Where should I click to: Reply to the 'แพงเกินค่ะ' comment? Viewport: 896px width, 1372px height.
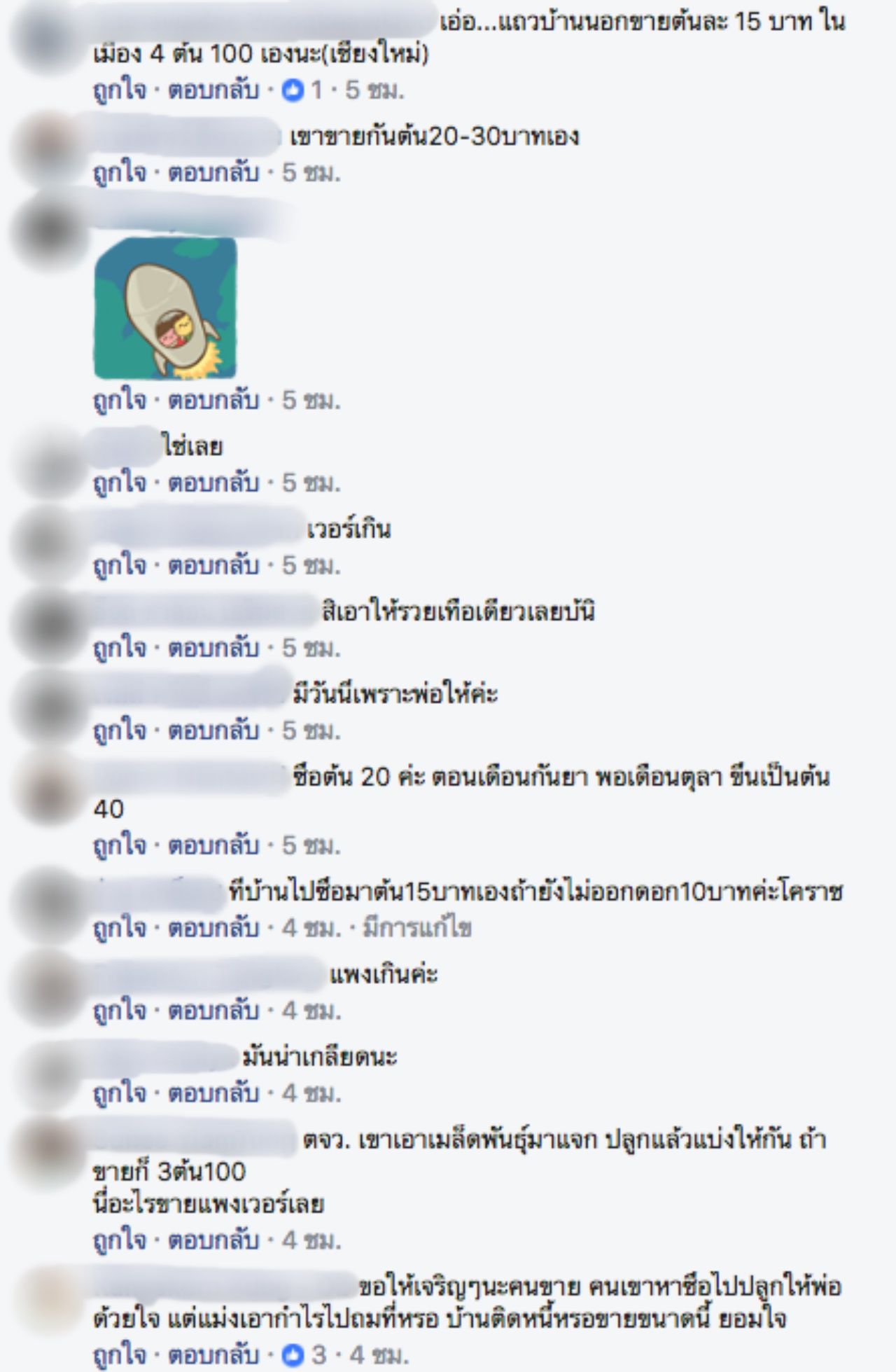pos(213,1011)
